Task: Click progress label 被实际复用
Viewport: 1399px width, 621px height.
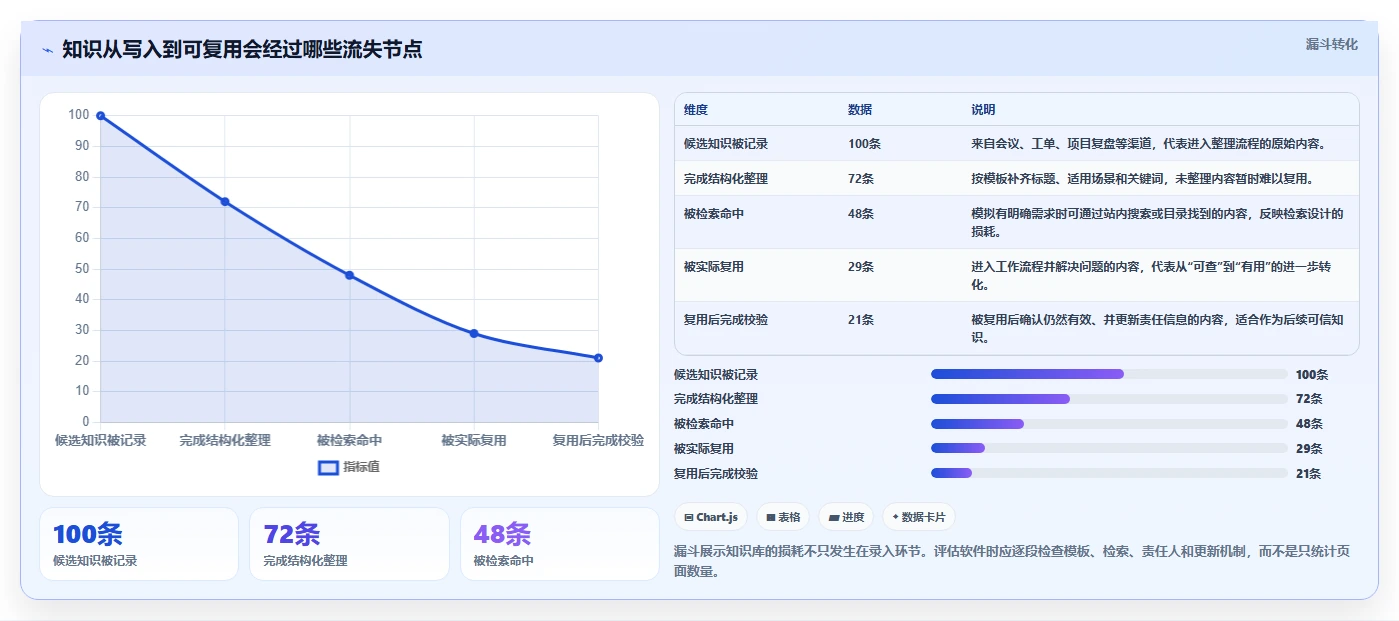Action: [x=704, y=448]
